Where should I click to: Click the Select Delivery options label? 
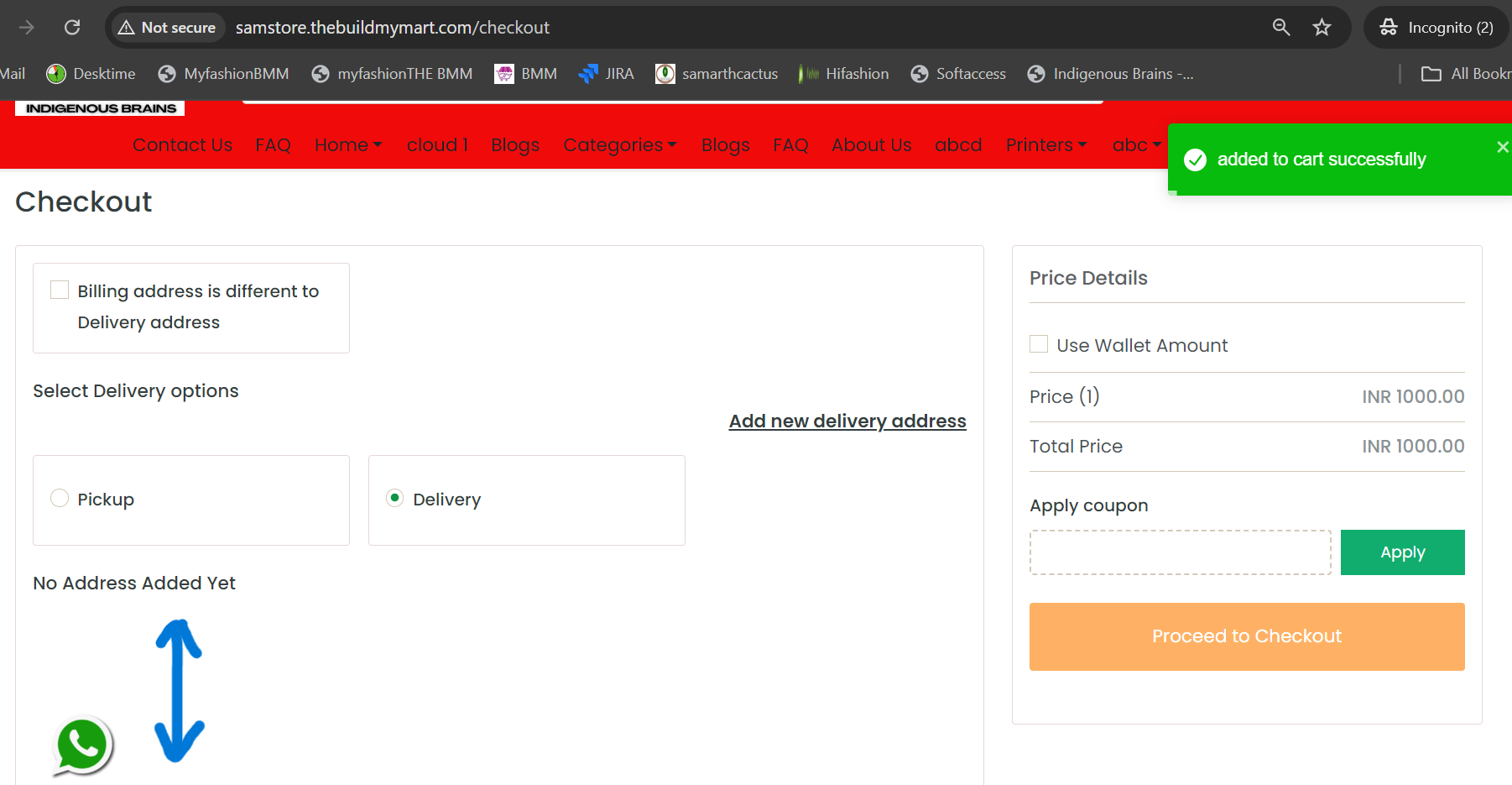pyautogui.click(x=136, y=391)
